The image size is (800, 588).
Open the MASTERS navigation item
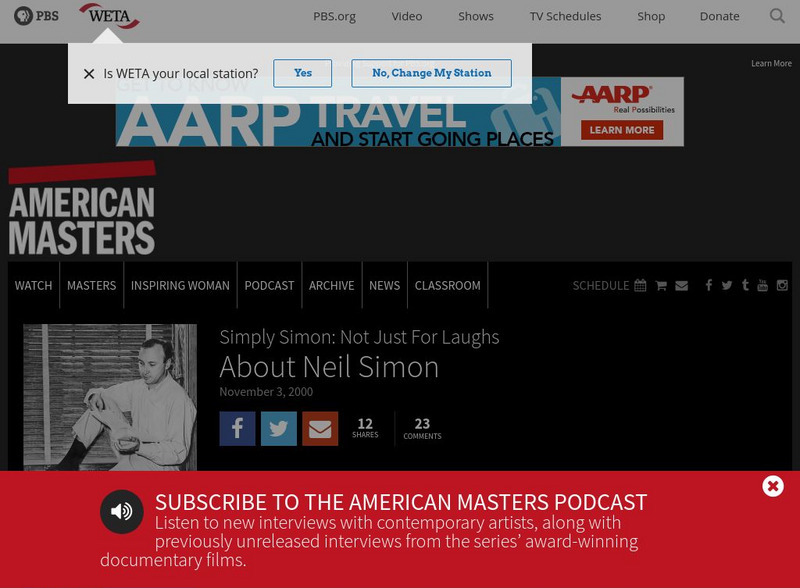point(91,285)
